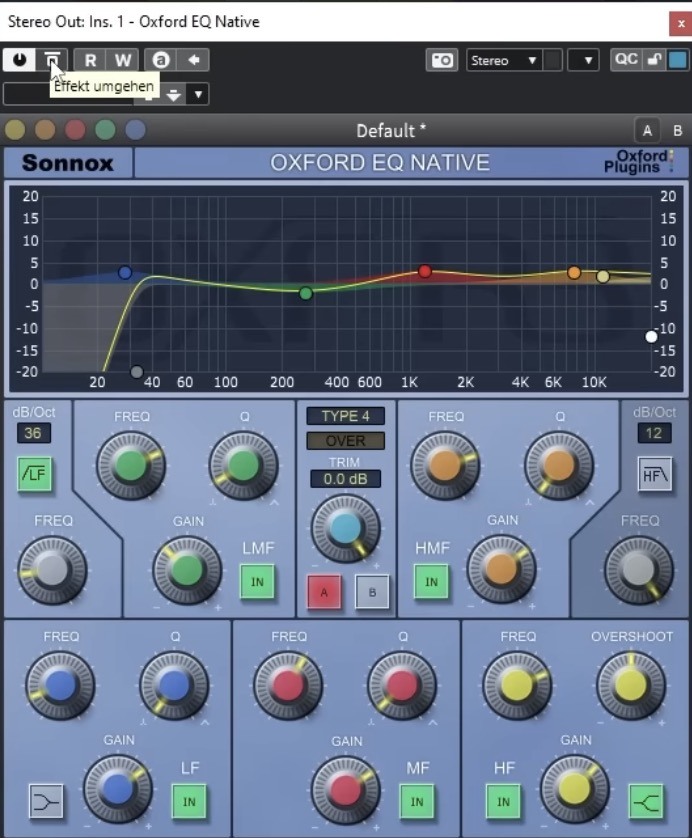Click the blue preset color dot
This screenshot has width=692, height=838.
135,130
